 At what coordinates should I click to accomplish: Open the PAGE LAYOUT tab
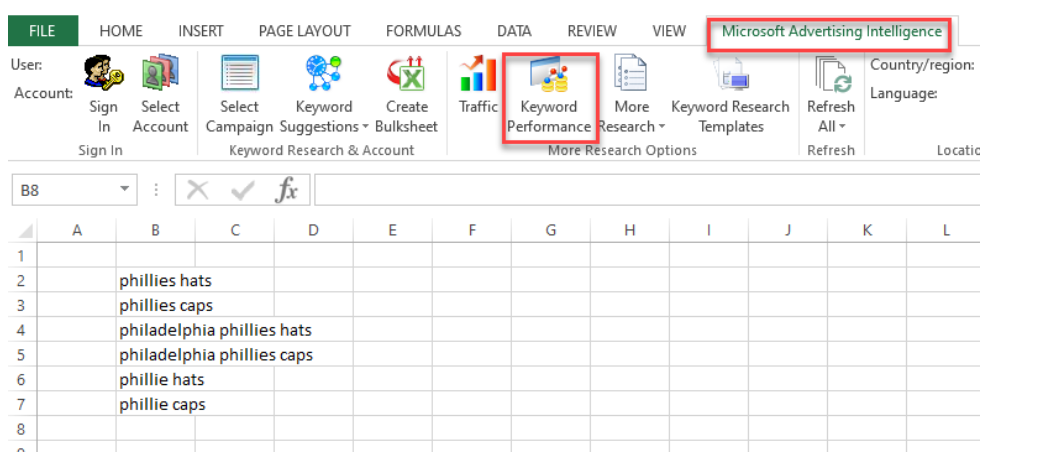click(x=305, y=31)
